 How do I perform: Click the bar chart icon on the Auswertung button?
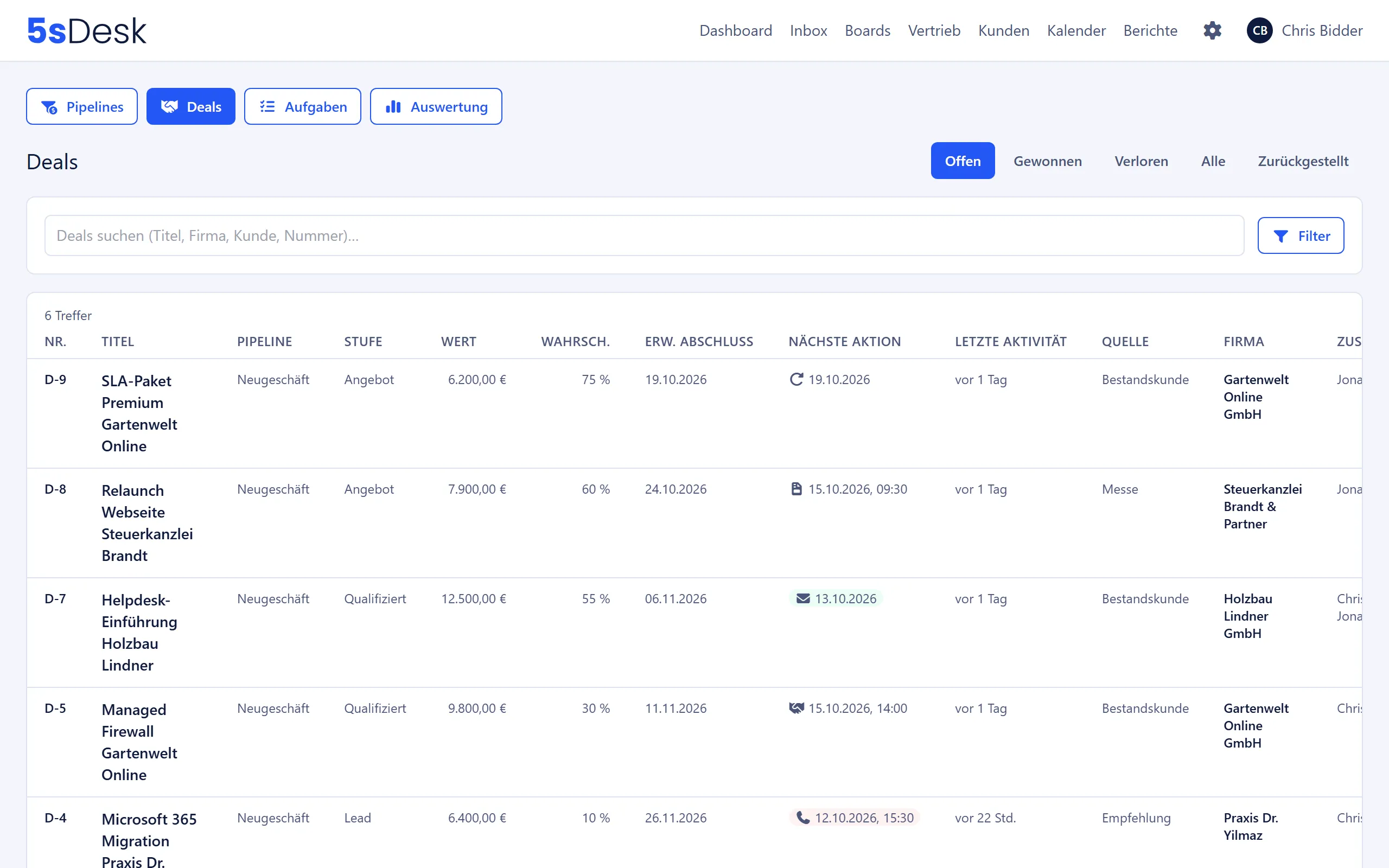(393, 106)
